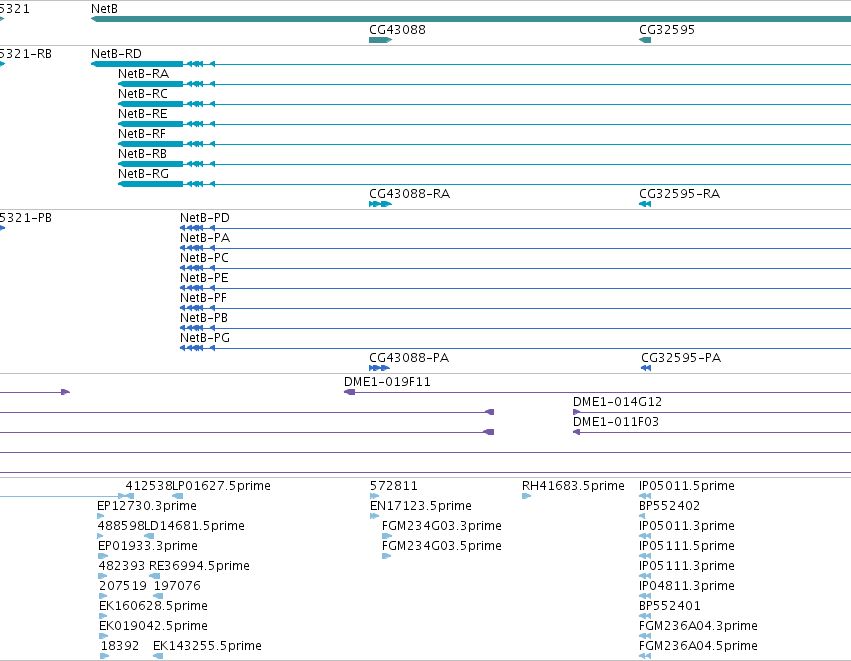The width and height of the screenshot is (851, 661).
Task: Click the EN17123.5prime EST label
Action: (x=421, y=506)
